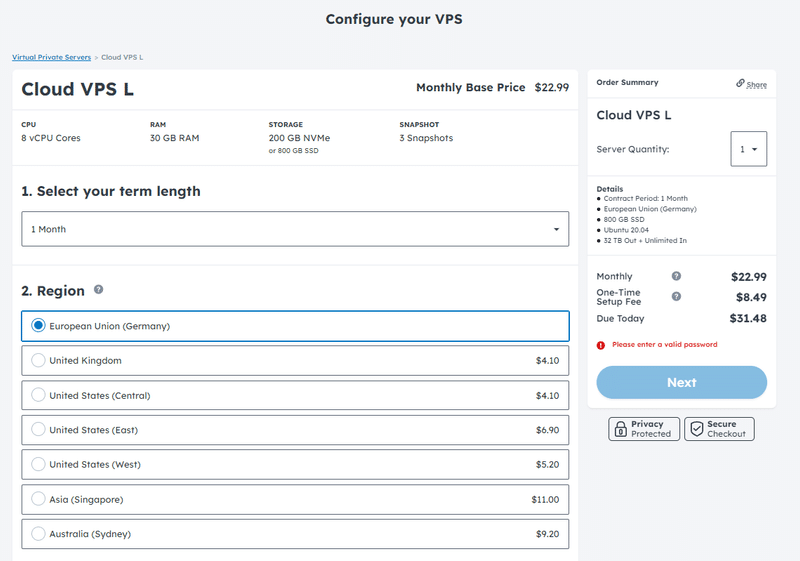800x561 pixels.
Task: Open the Server Quantity dropdown
Action: pos(748,149)
